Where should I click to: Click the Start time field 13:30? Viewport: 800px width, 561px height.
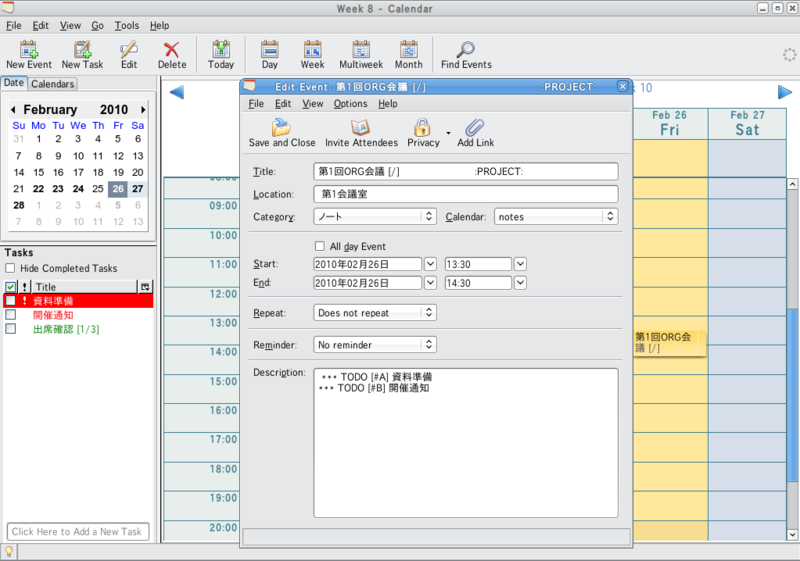(x=478, y=264)
